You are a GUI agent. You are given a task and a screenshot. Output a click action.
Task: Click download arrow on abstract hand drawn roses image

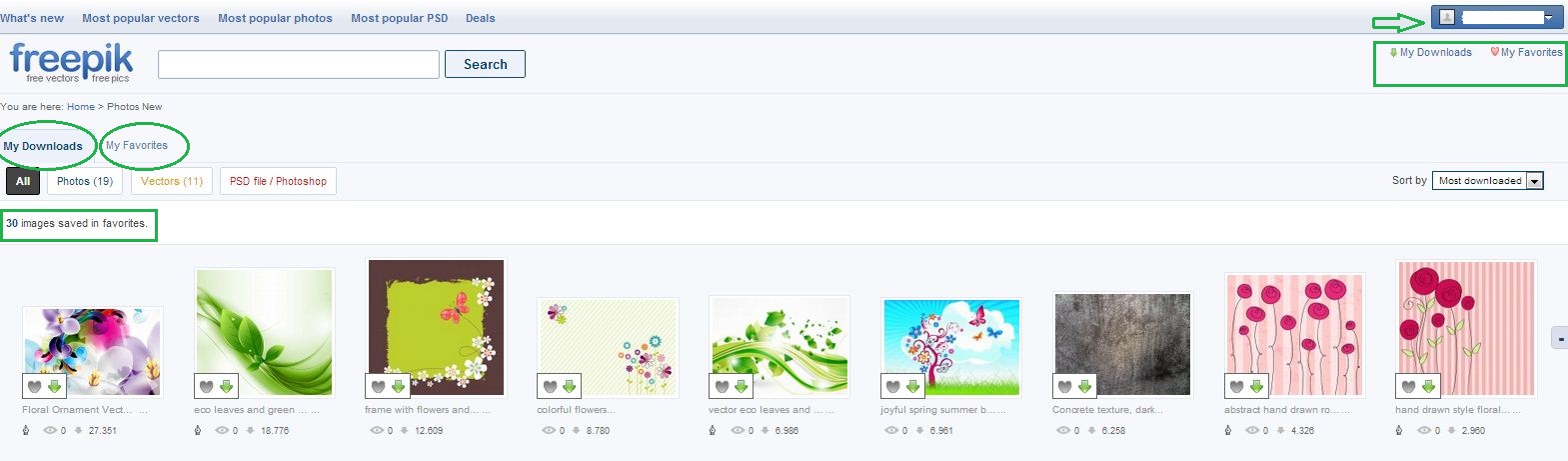pos(1257,386)
